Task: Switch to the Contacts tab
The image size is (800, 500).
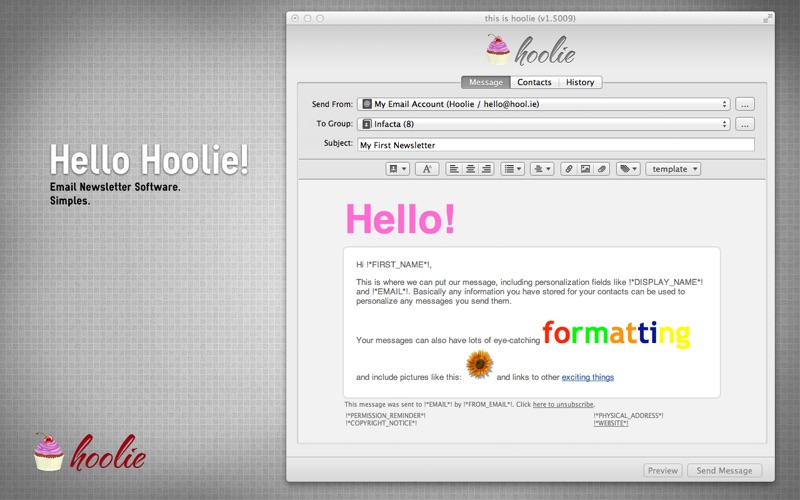Action: (534, 82)
